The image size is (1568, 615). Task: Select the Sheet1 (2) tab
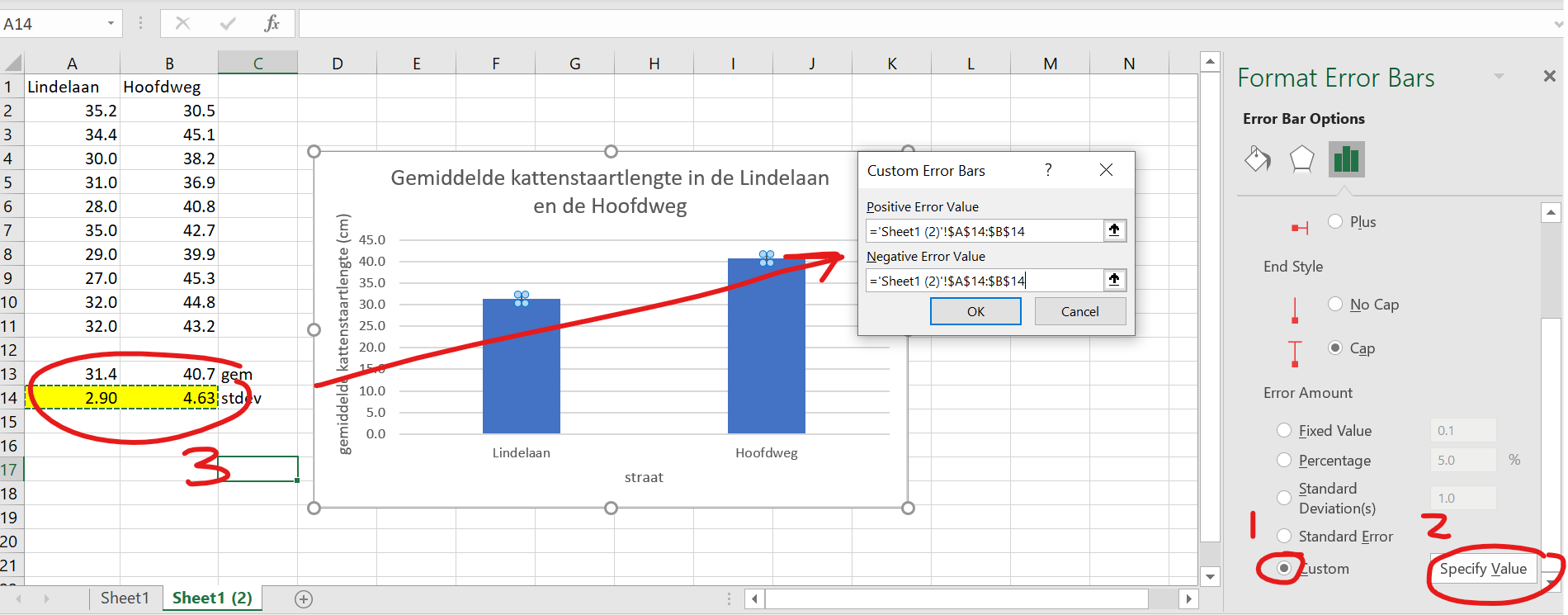tap(212, 598)
